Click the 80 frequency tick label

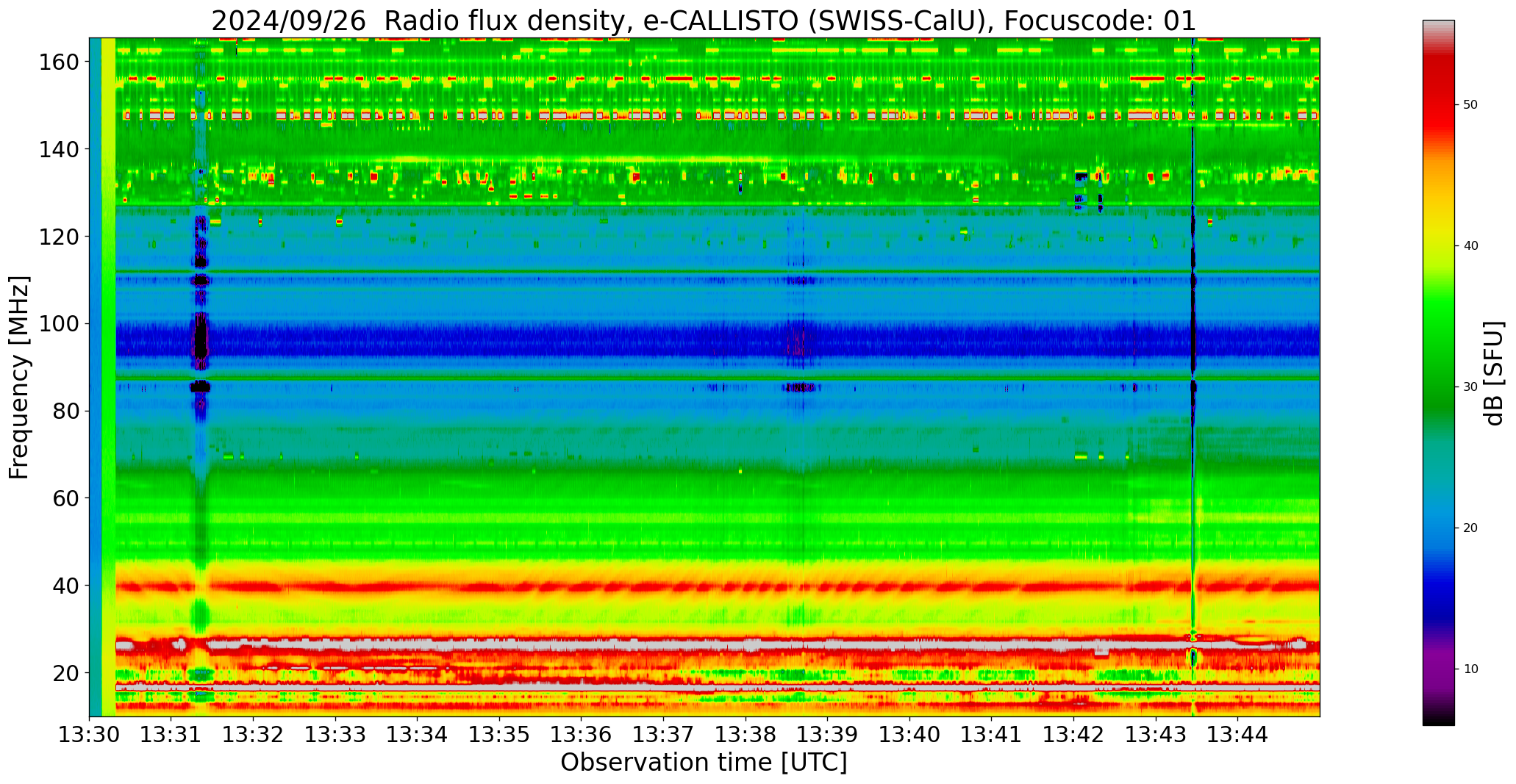pos(66,411)
